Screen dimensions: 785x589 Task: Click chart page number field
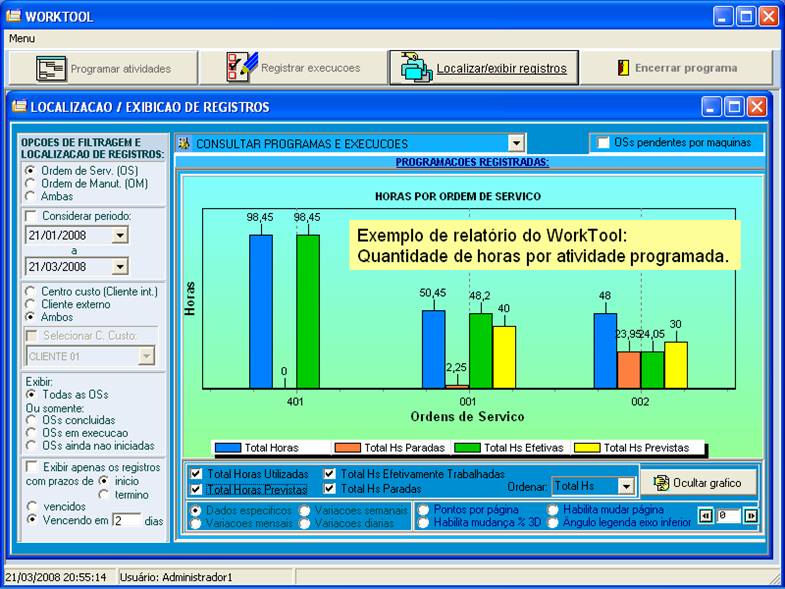[728, 515]
